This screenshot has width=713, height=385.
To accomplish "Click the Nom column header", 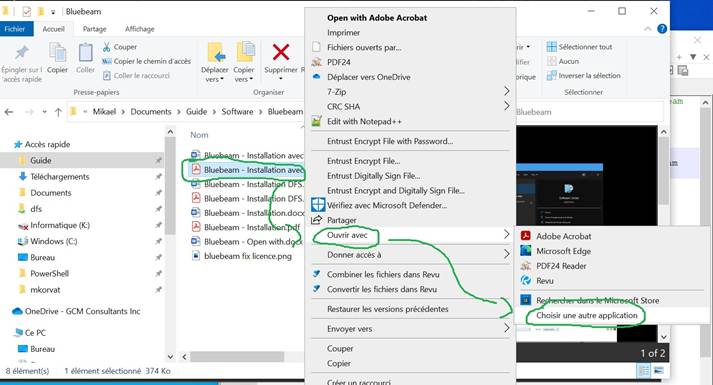I will [199, 135].
